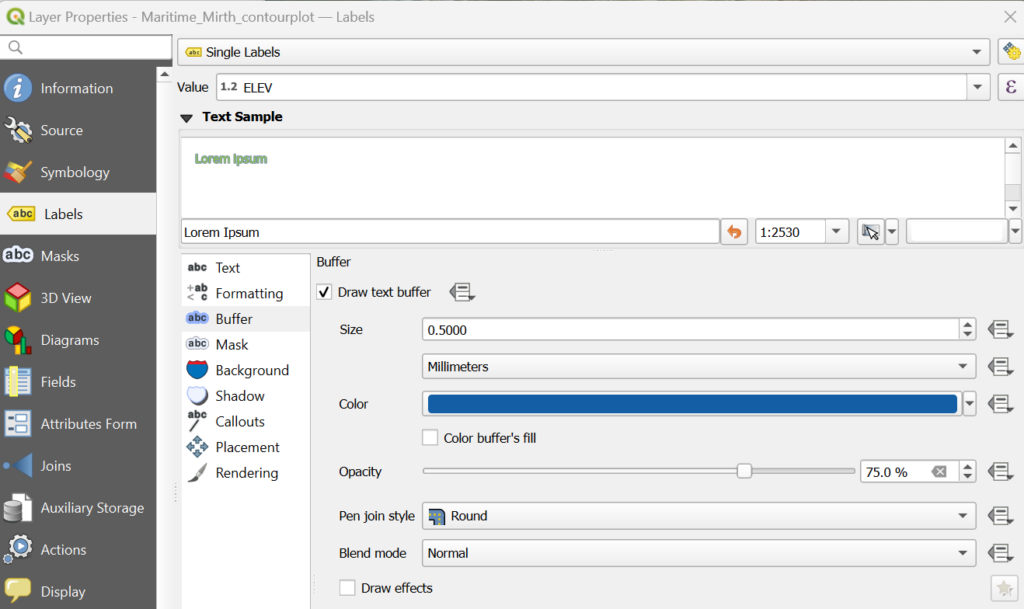Reset sample text with the orange arrow

pyautogui.click(x=734, y=232)
